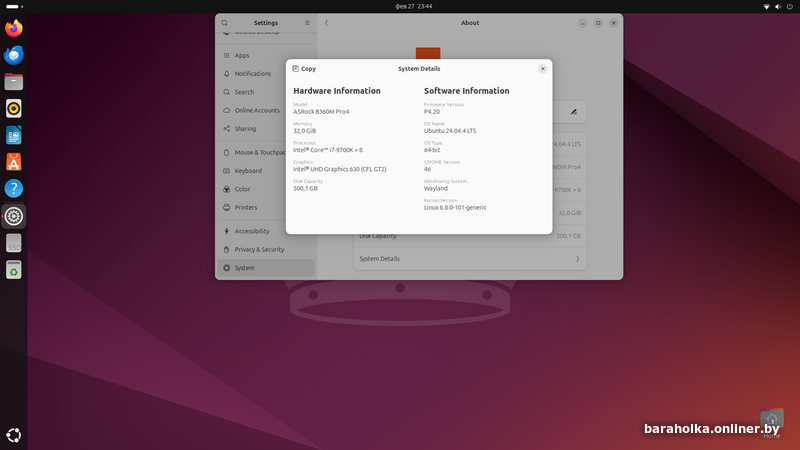This screenshot has width=800, height=450.
Task: Expand System Details row chevron
Action: 578,259
